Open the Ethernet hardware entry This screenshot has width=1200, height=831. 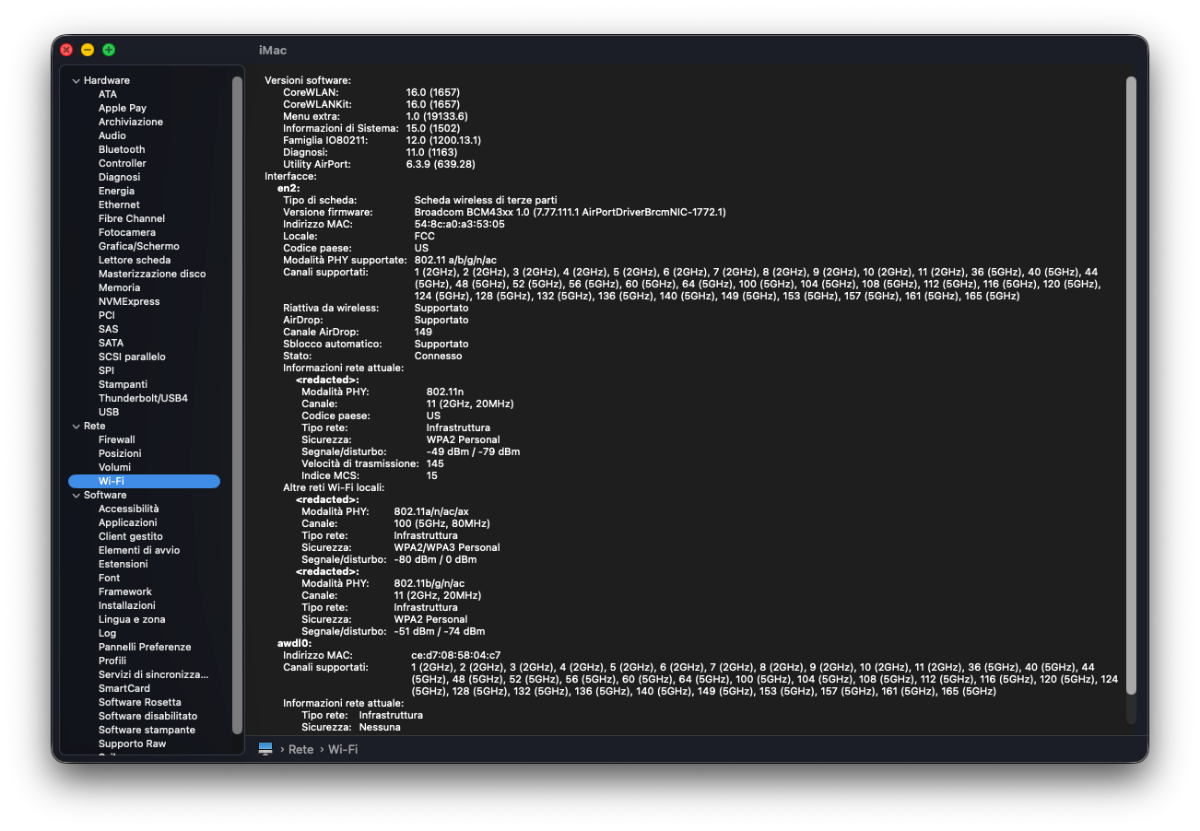click(x=119, y=205)
